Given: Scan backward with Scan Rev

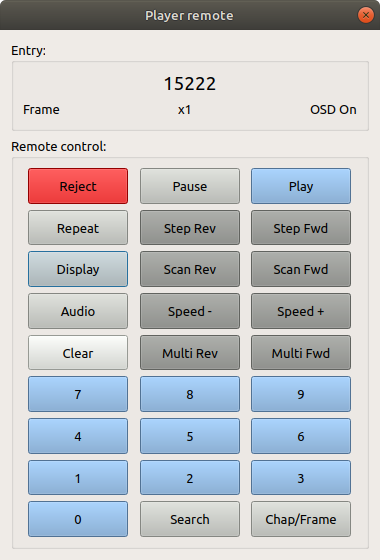Looking at the screenshot, I should pyautogui.click(x=190, y=269).
